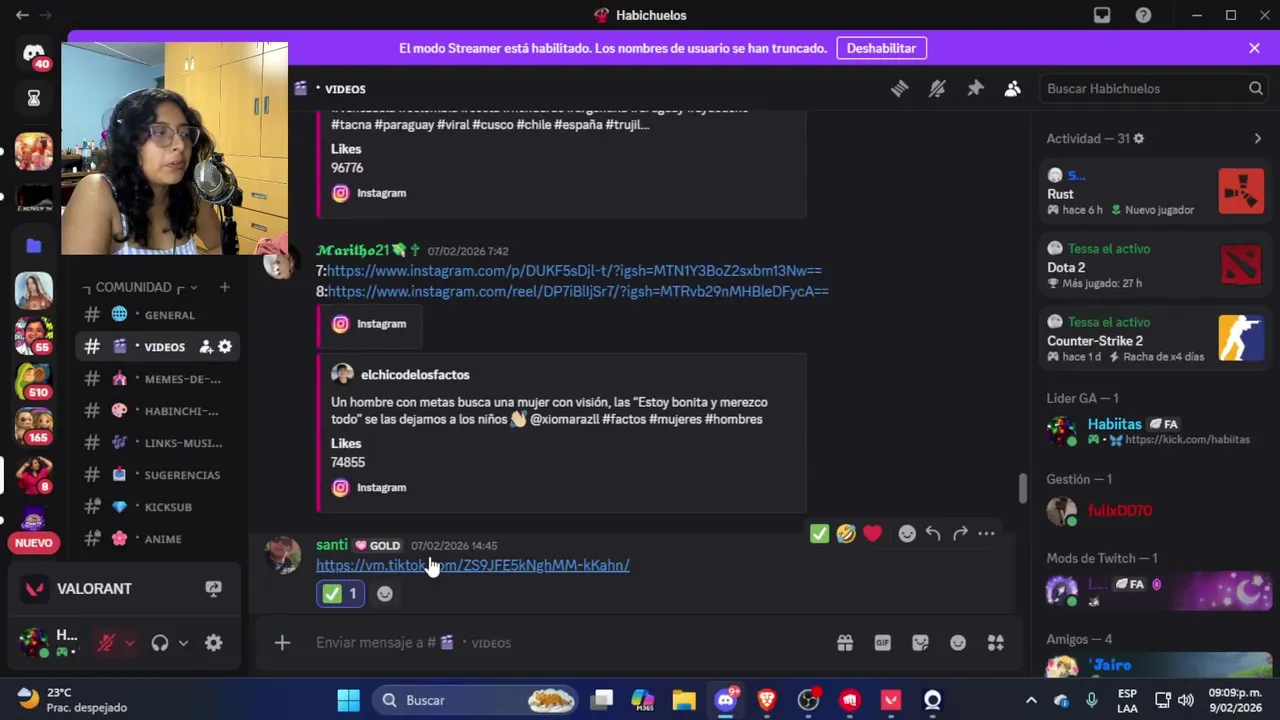Open the Dota 2 activity card
Image resolution: width=1280 pixels, height=720 pixels.
coord(1155,265)
